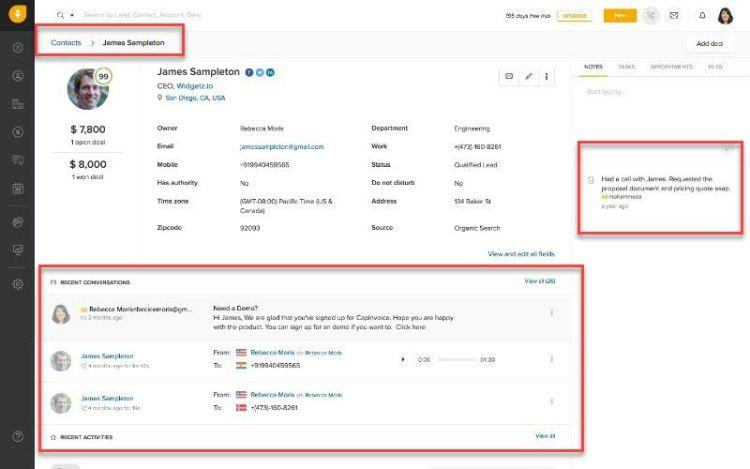Open the Contacts icon in the left sidebar
Screen dimensions: 750x469
pyautogui.click(x=18, y=75)
